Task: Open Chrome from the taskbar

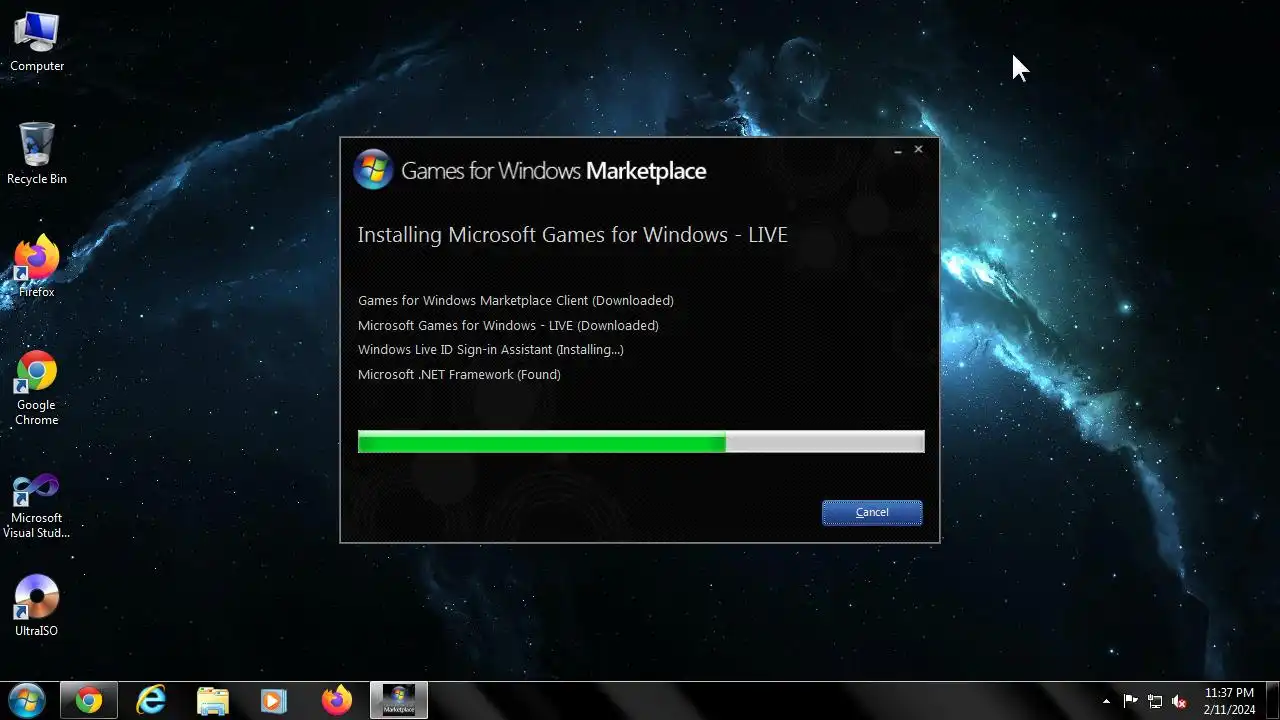Action: point(89,700)
